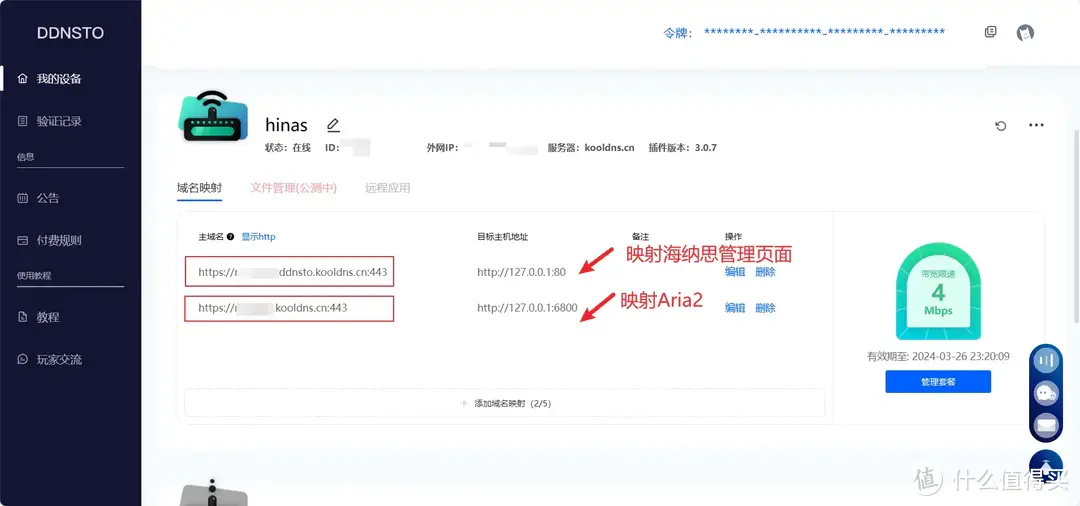This screenshot has width=1080, height=506.
Task: Open 付费规则 in sidebar
Action: tap(50, 240)
